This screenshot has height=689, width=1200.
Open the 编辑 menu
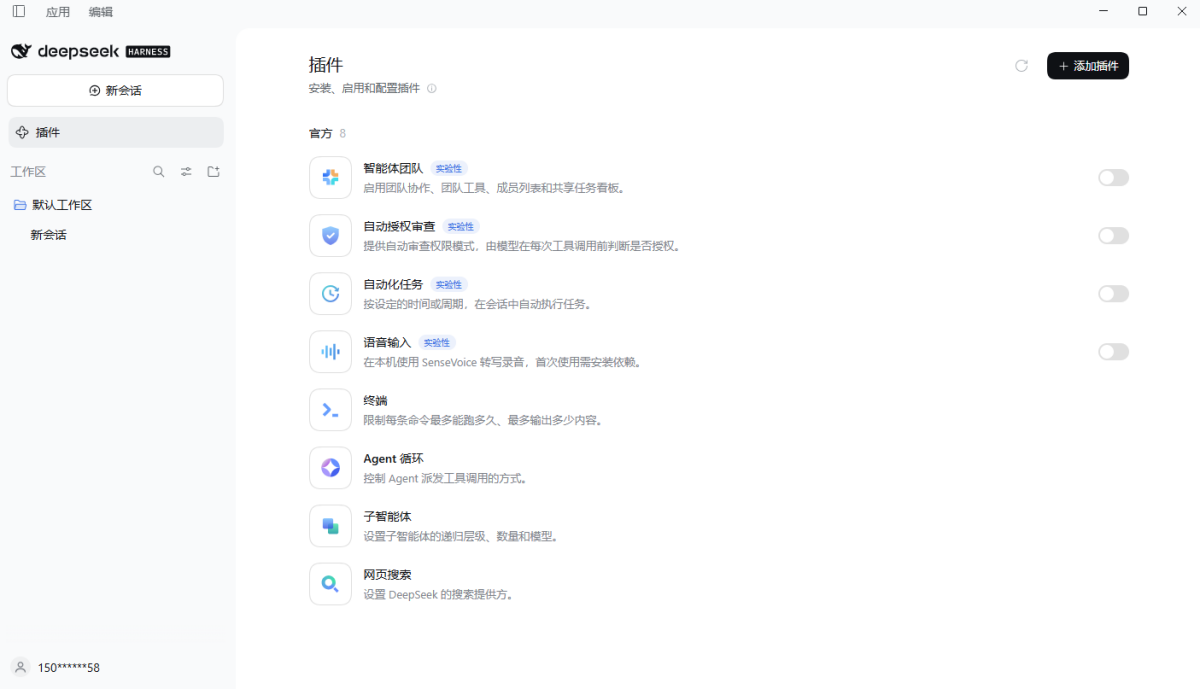coord(101,12)
